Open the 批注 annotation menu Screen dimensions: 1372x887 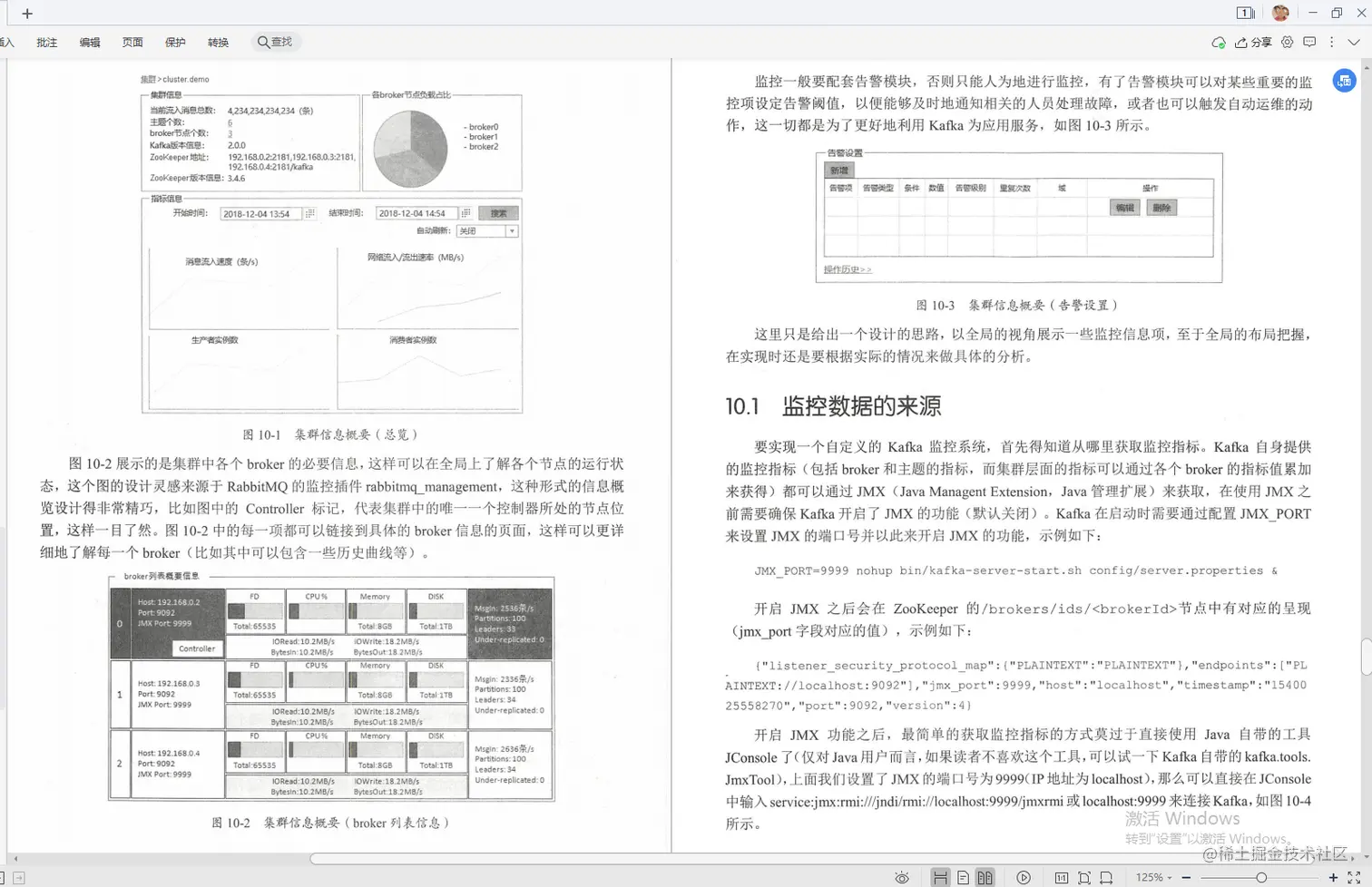click(46, 42)
